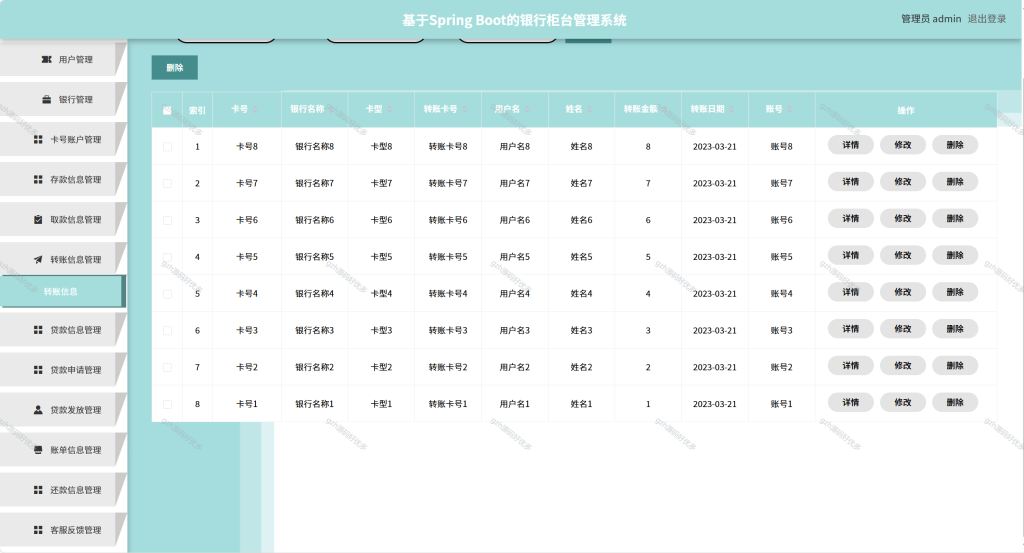This screenshot has width=1024, height=553.
Task: View 详情 for 卡号8 row
Action: [x=850, y=145]
